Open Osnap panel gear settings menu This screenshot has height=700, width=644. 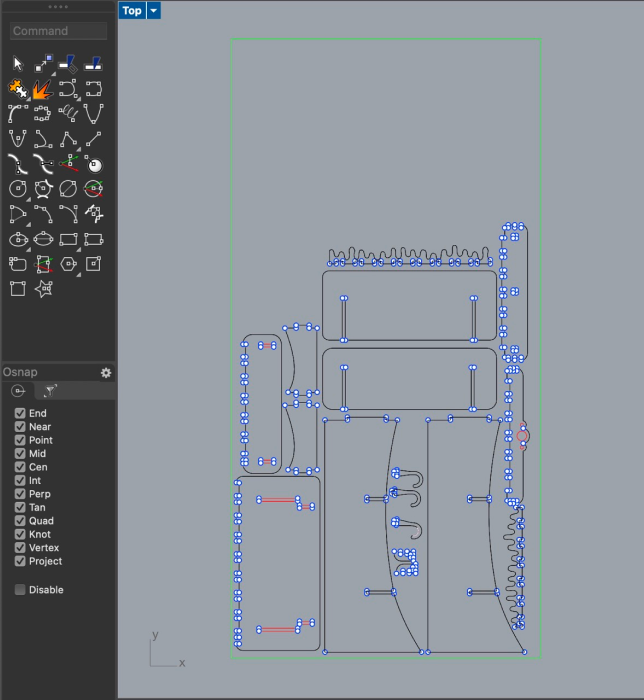point(106,372)
